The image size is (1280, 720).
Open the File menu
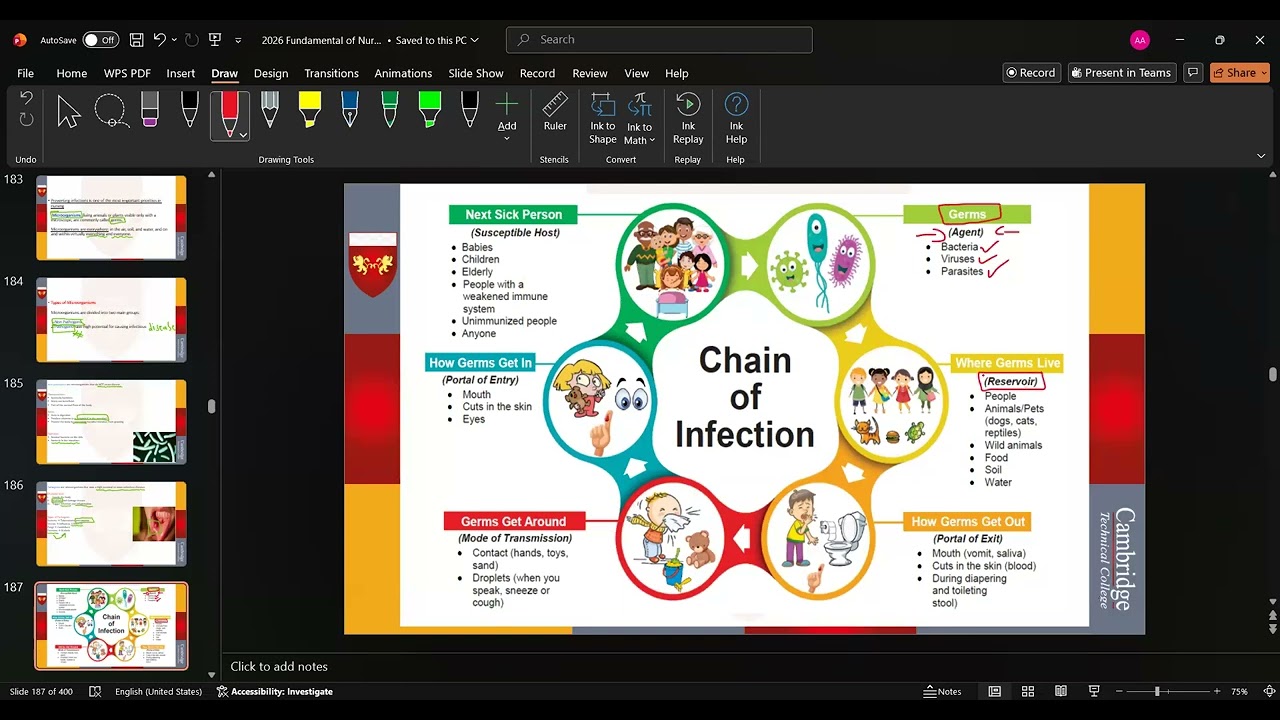[26, 73]
